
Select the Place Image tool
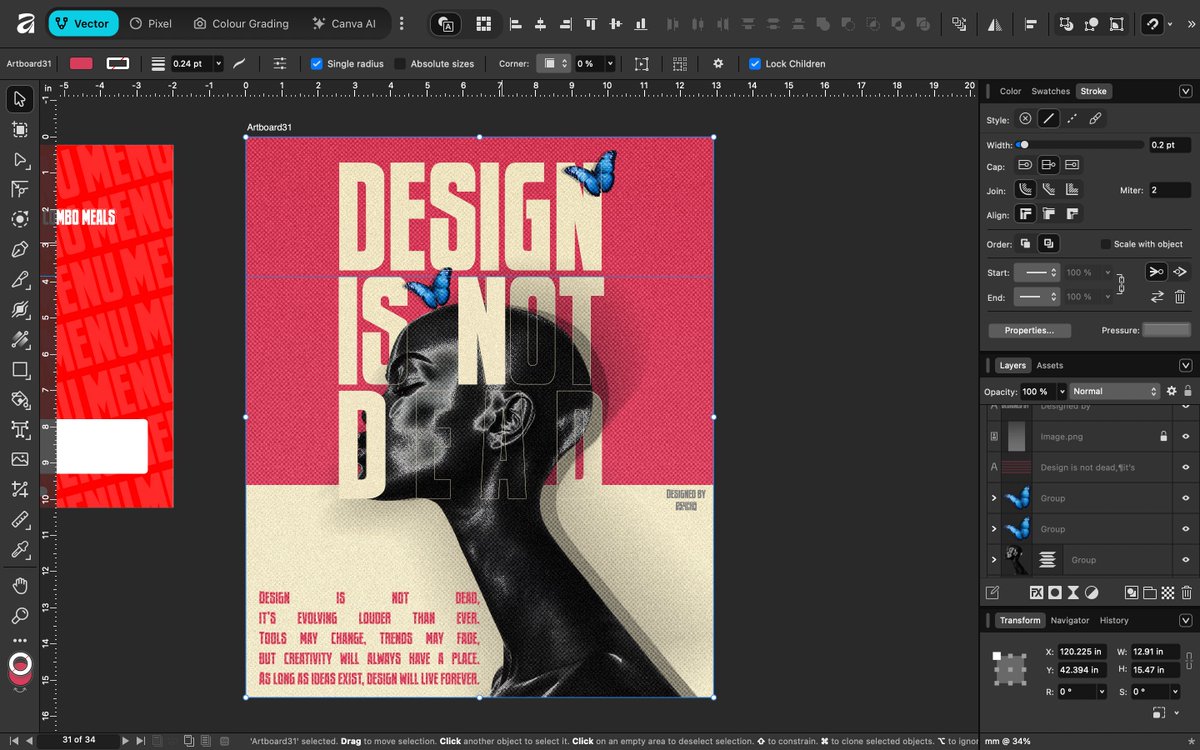pyautogui.click(x=19, y=459)
